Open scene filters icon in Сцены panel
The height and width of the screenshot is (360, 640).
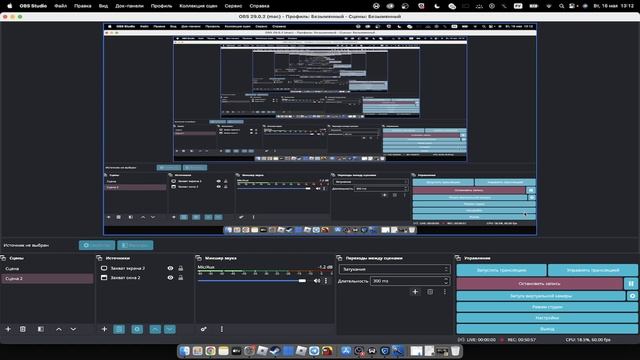point(41,329)
